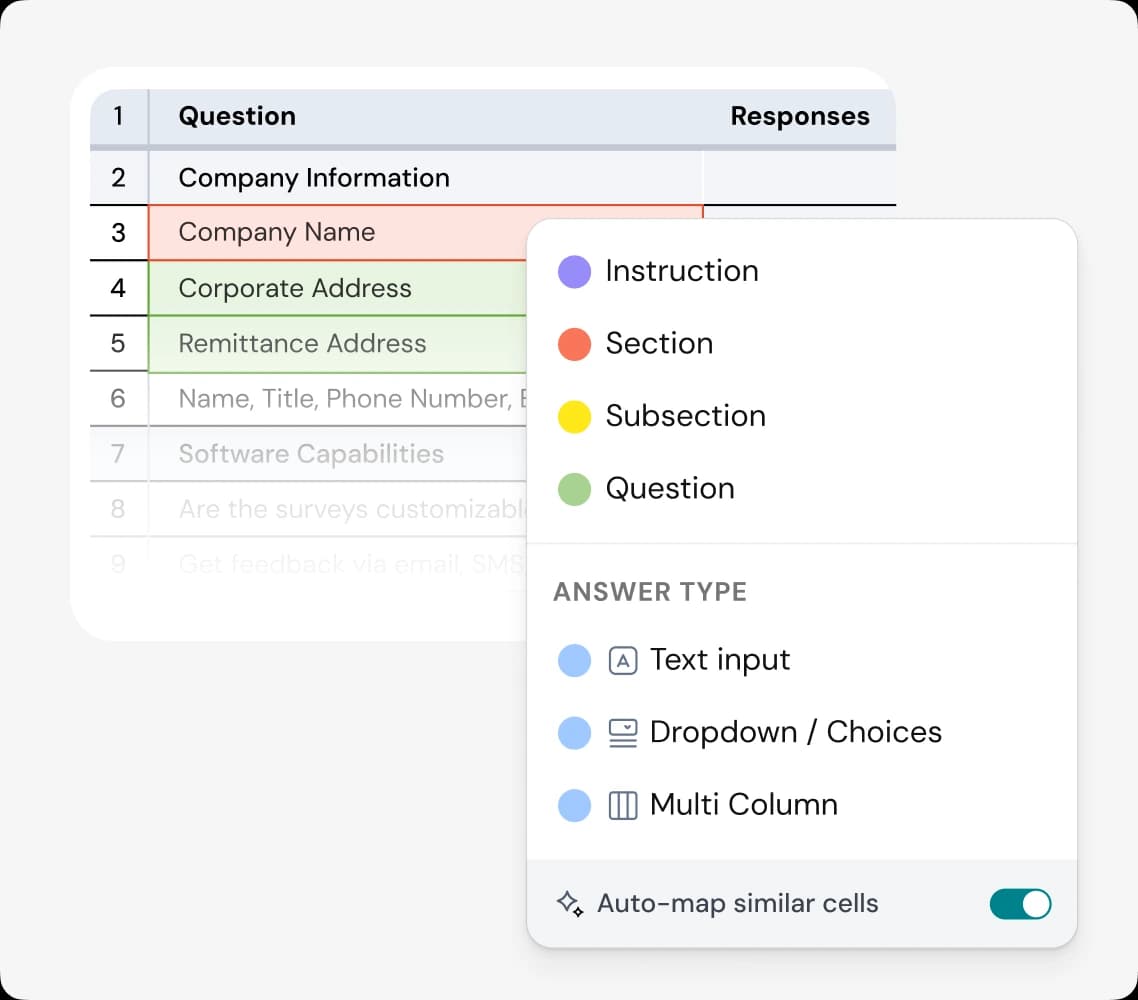Select the purple Instruction color dot
Image resolution: width=1138 pixels, height=1000 pixels.
pos(574,271)
